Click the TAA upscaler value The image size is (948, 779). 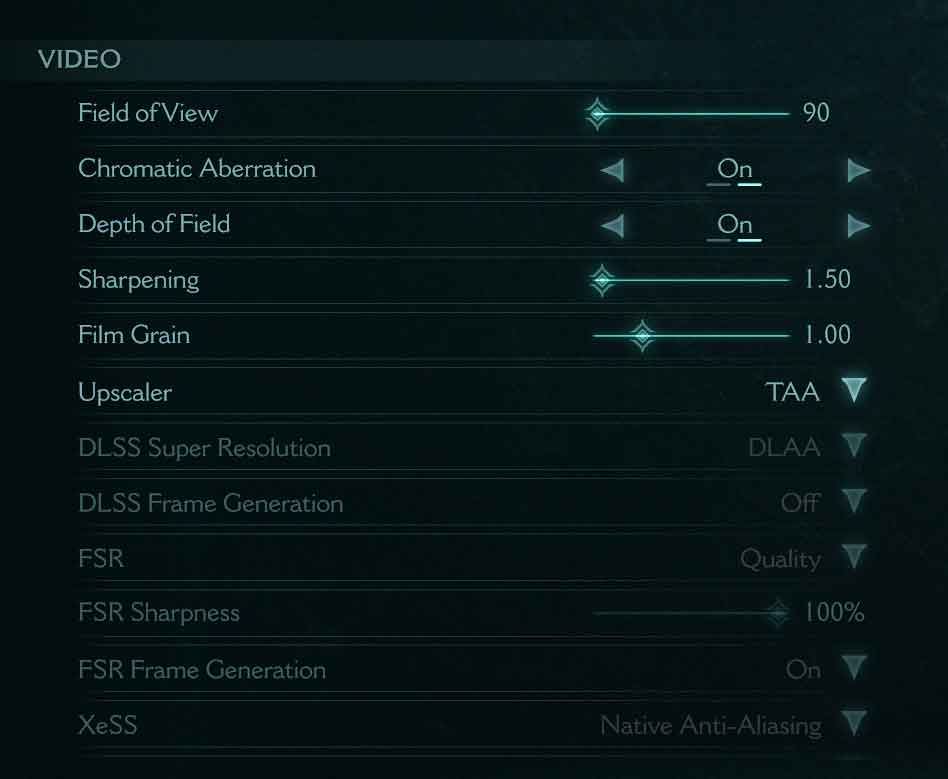[793, 392]
